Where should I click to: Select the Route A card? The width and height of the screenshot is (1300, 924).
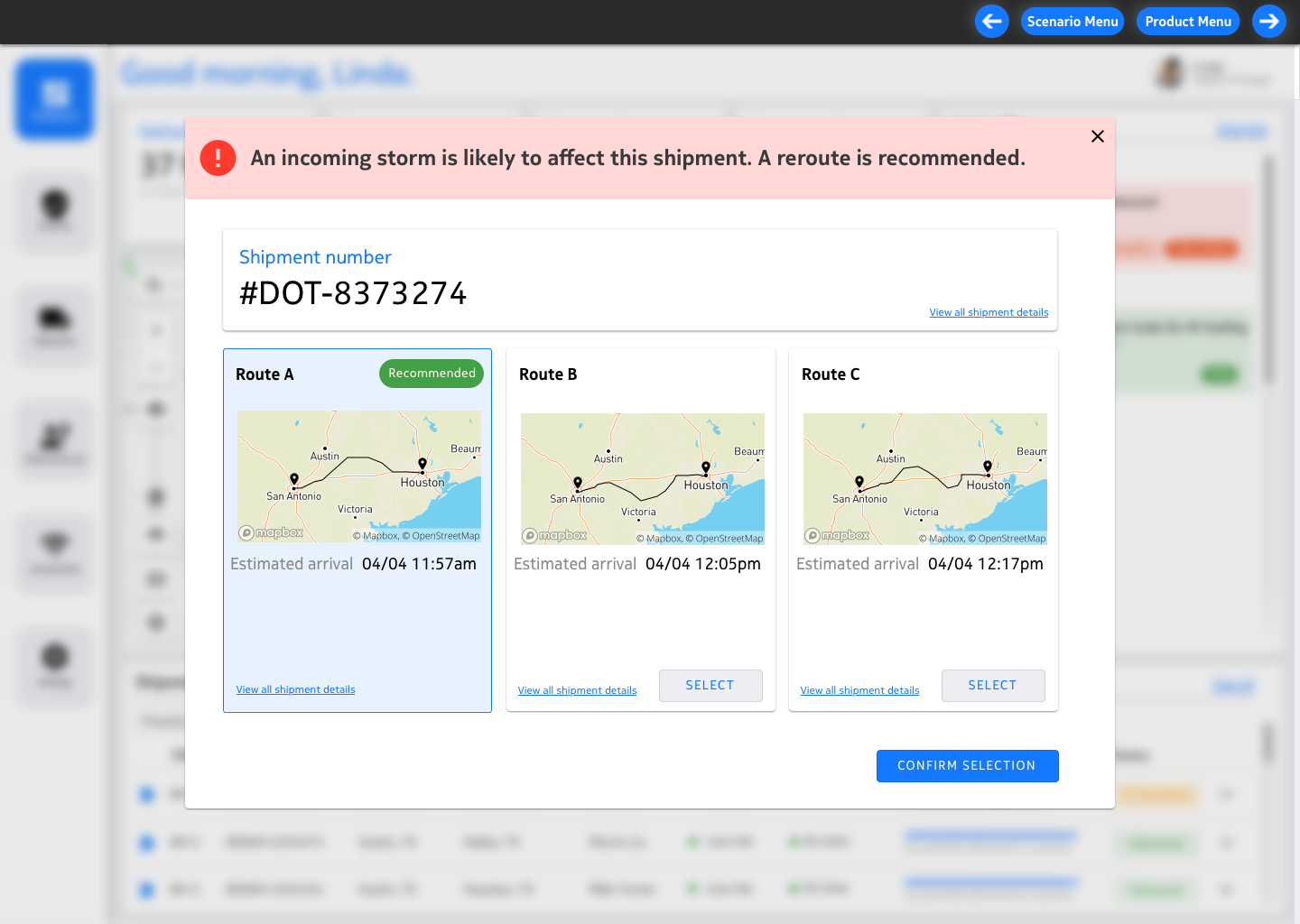click(357, 531)
